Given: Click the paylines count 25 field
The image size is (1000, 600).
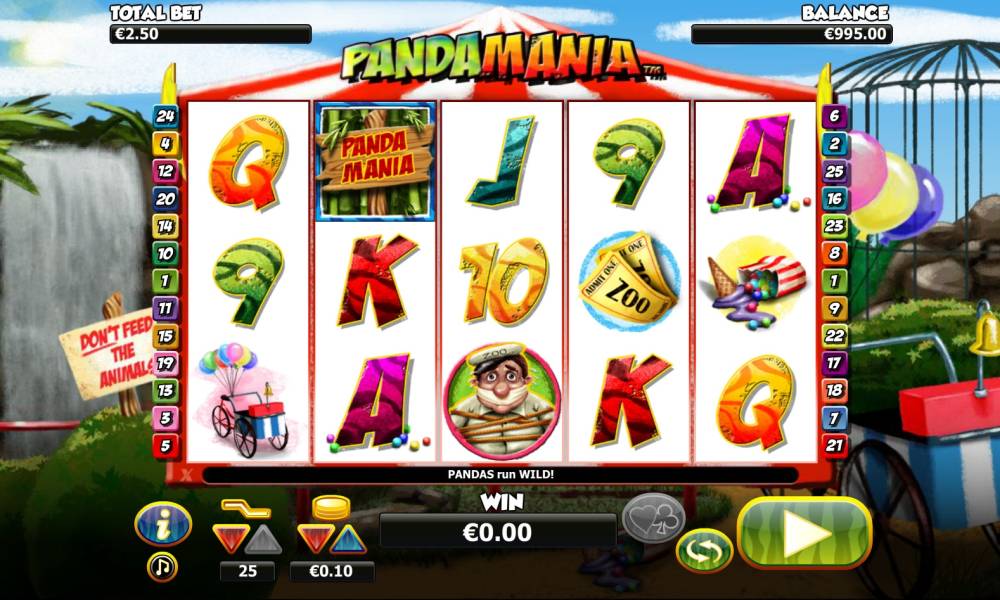Looking at the screenshot, I should [x=247, y=571].
